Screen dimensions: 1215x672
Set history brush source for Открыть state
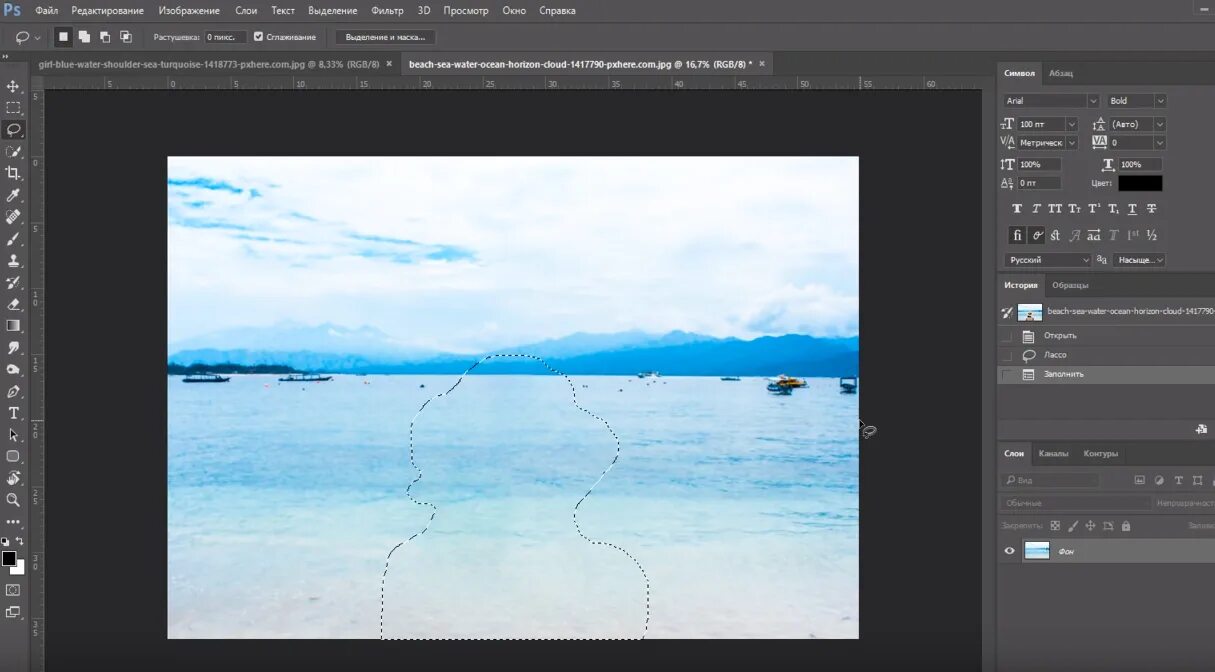[1007, 335]
